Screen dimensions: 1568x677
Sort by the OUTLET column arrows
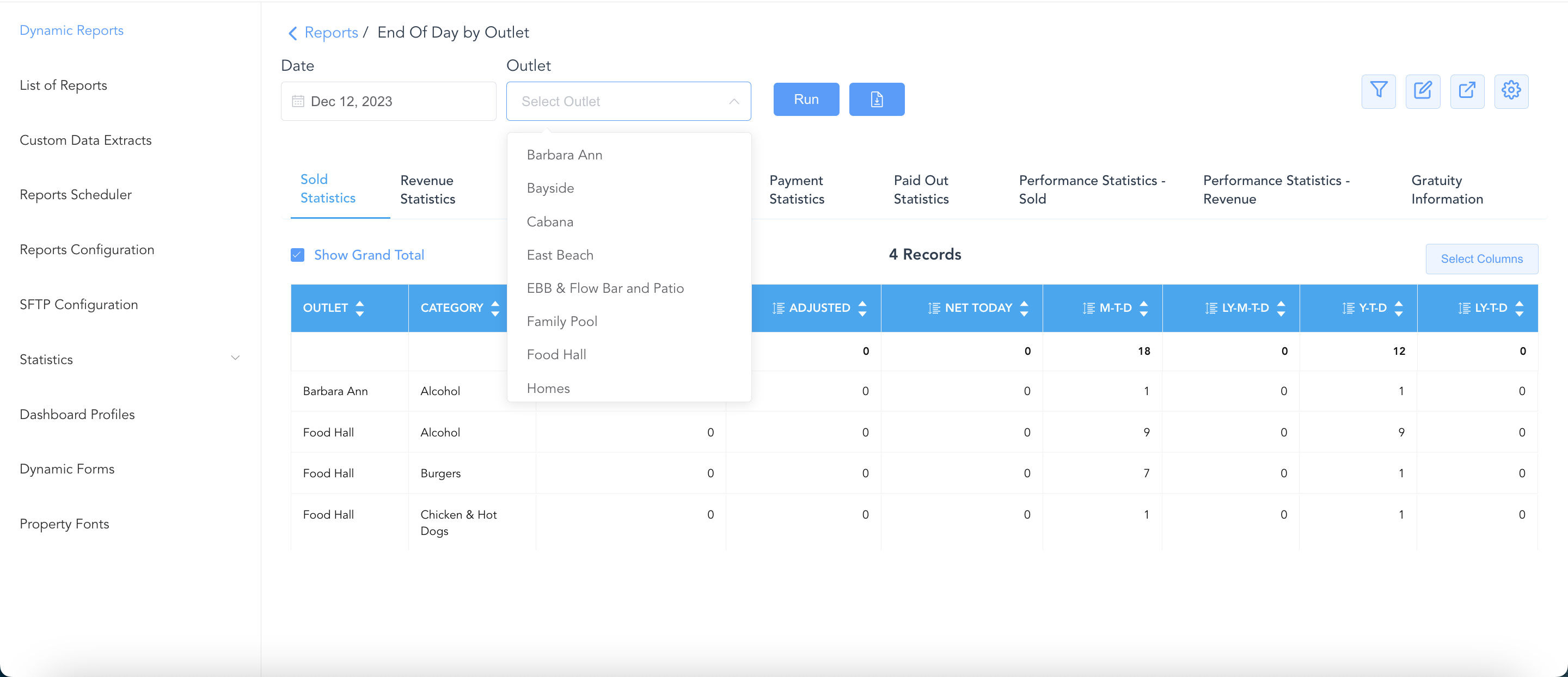[x=360, y=309]
